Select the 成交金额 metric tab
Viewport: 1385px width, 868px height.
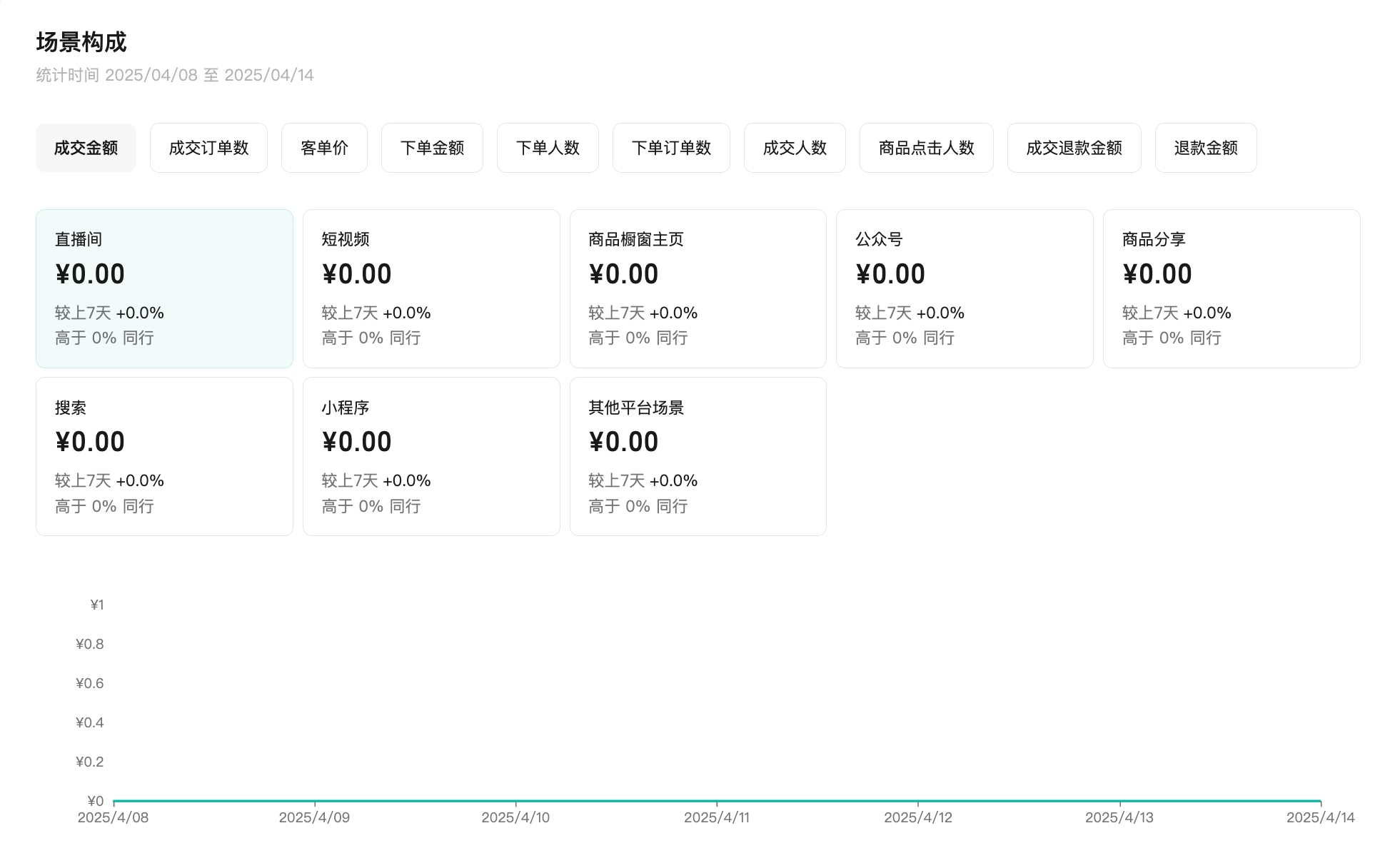(x=86, y=148)
